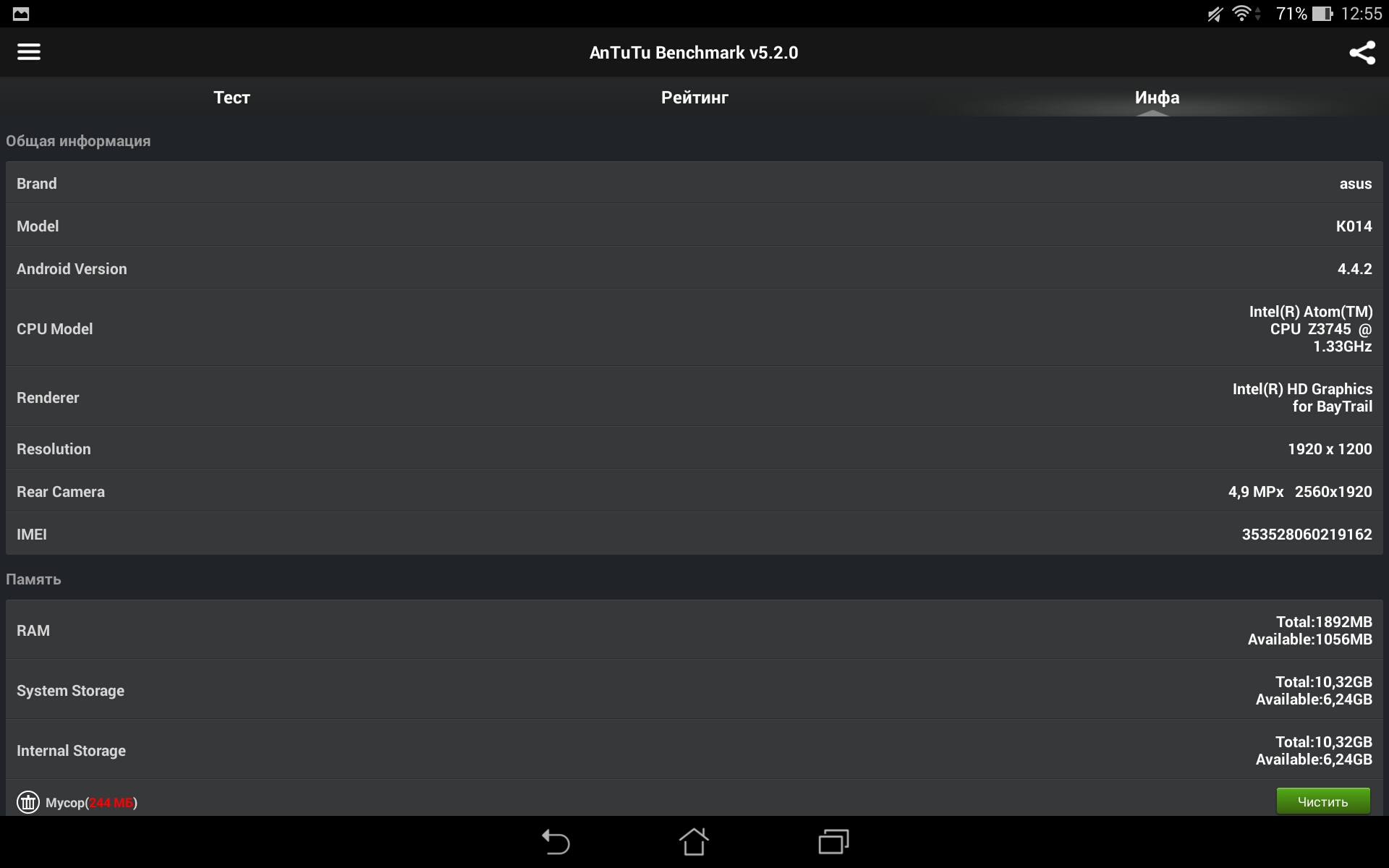
Task: Tap the asus brand value
Action: click(x=1355, y=184)
